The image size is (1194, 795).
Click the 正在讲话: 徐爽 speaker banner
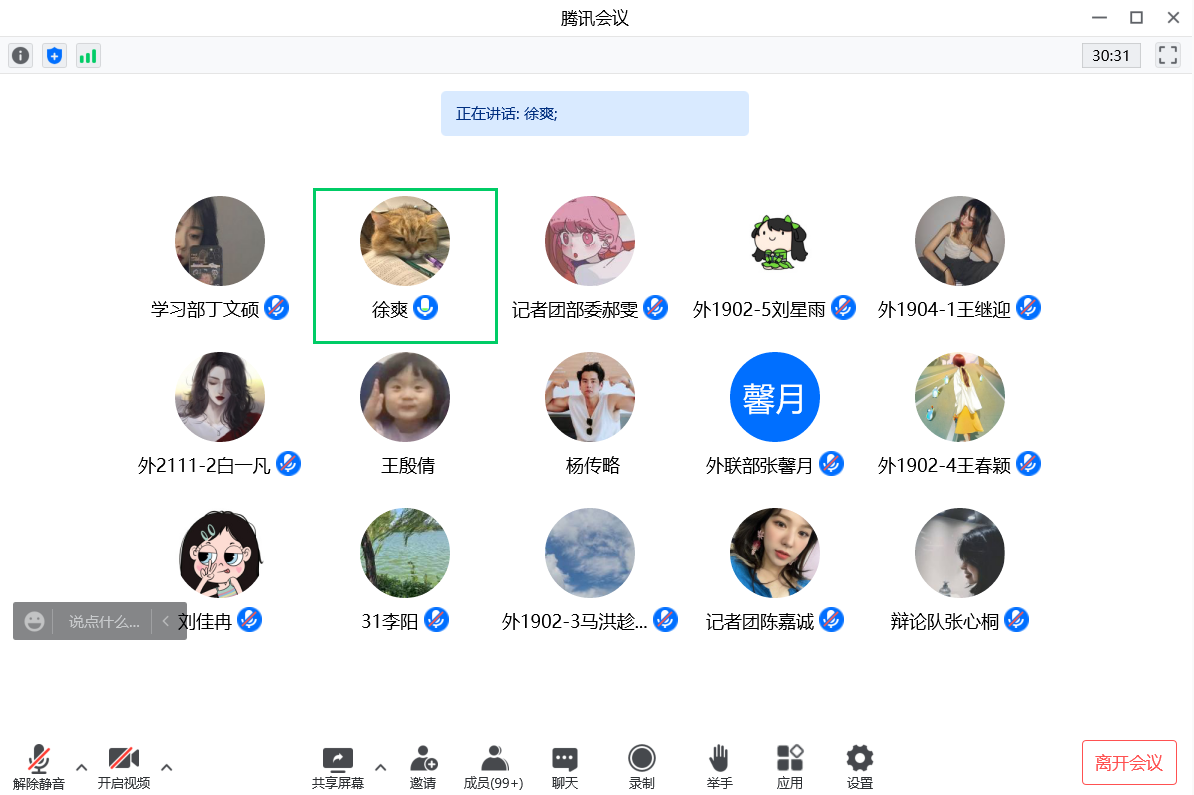coord(595,113)
